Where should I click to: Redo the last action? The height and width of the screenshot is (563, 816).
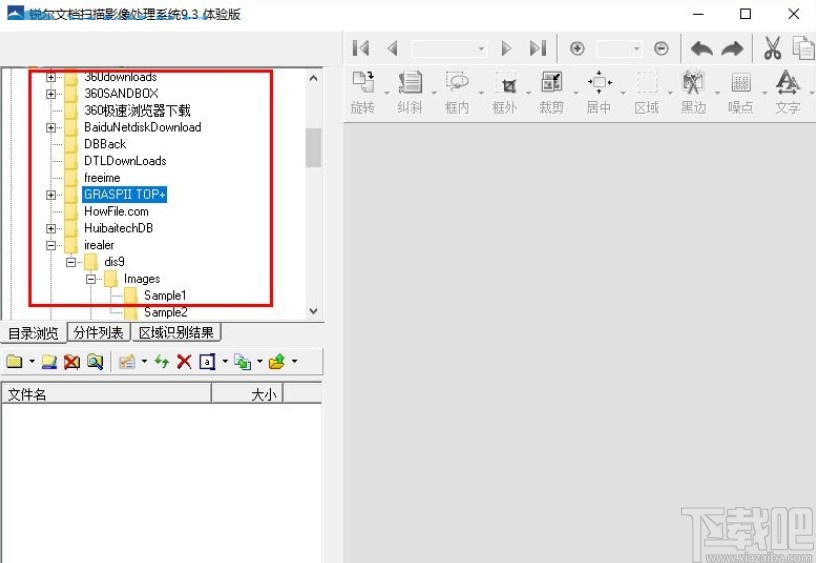click(733, 49)
